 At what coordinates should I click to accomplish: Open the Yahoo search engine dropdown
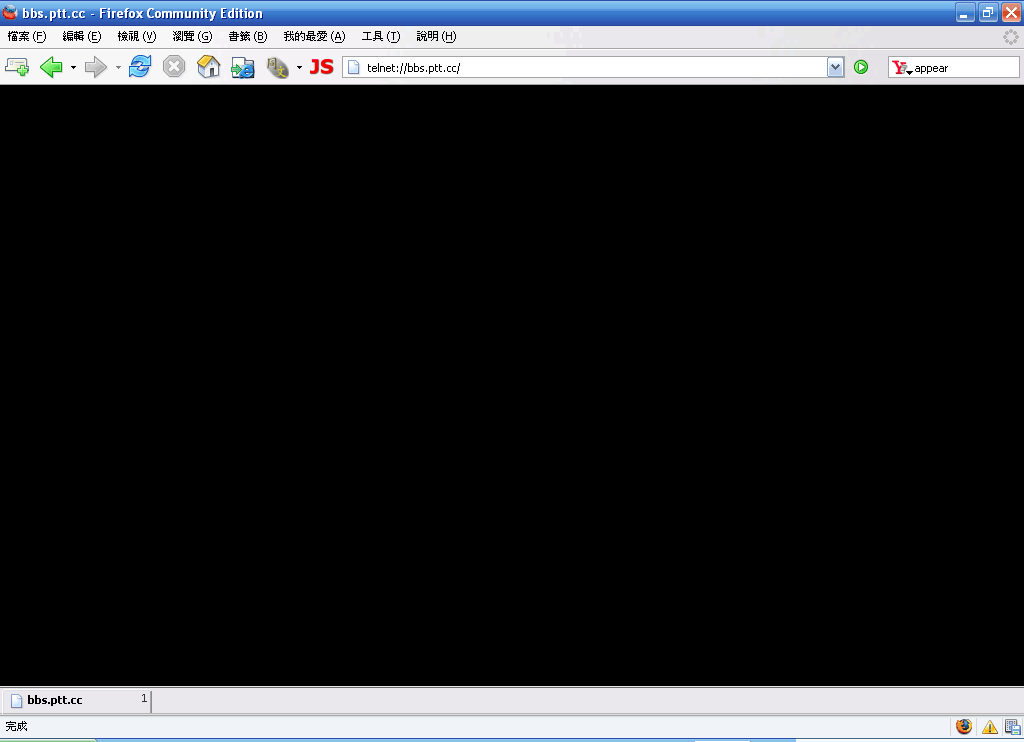pyautogui.click(x=902, y=68)
